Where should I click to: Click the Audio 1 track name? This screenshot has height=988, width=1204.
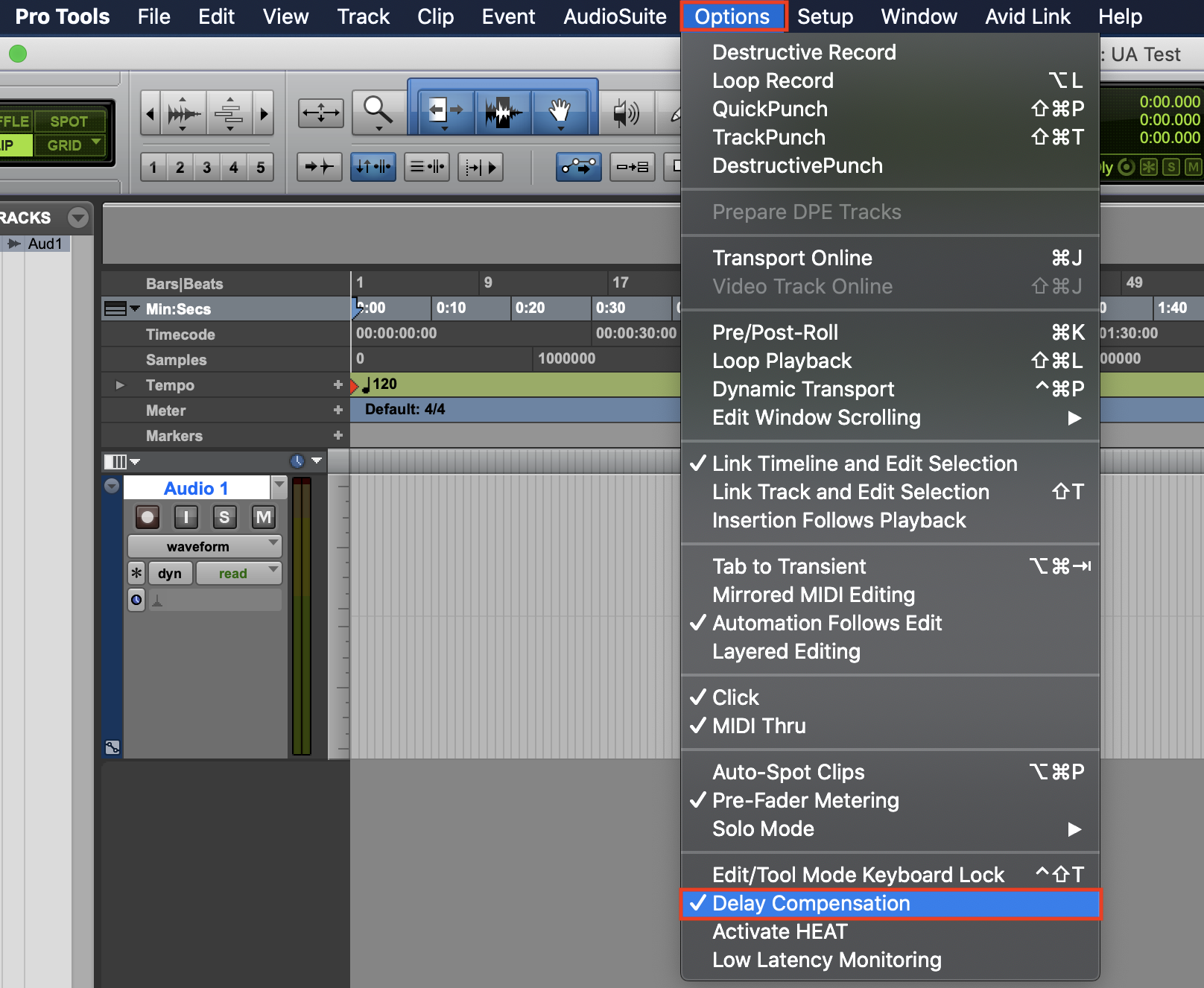[x=196, y=488]
